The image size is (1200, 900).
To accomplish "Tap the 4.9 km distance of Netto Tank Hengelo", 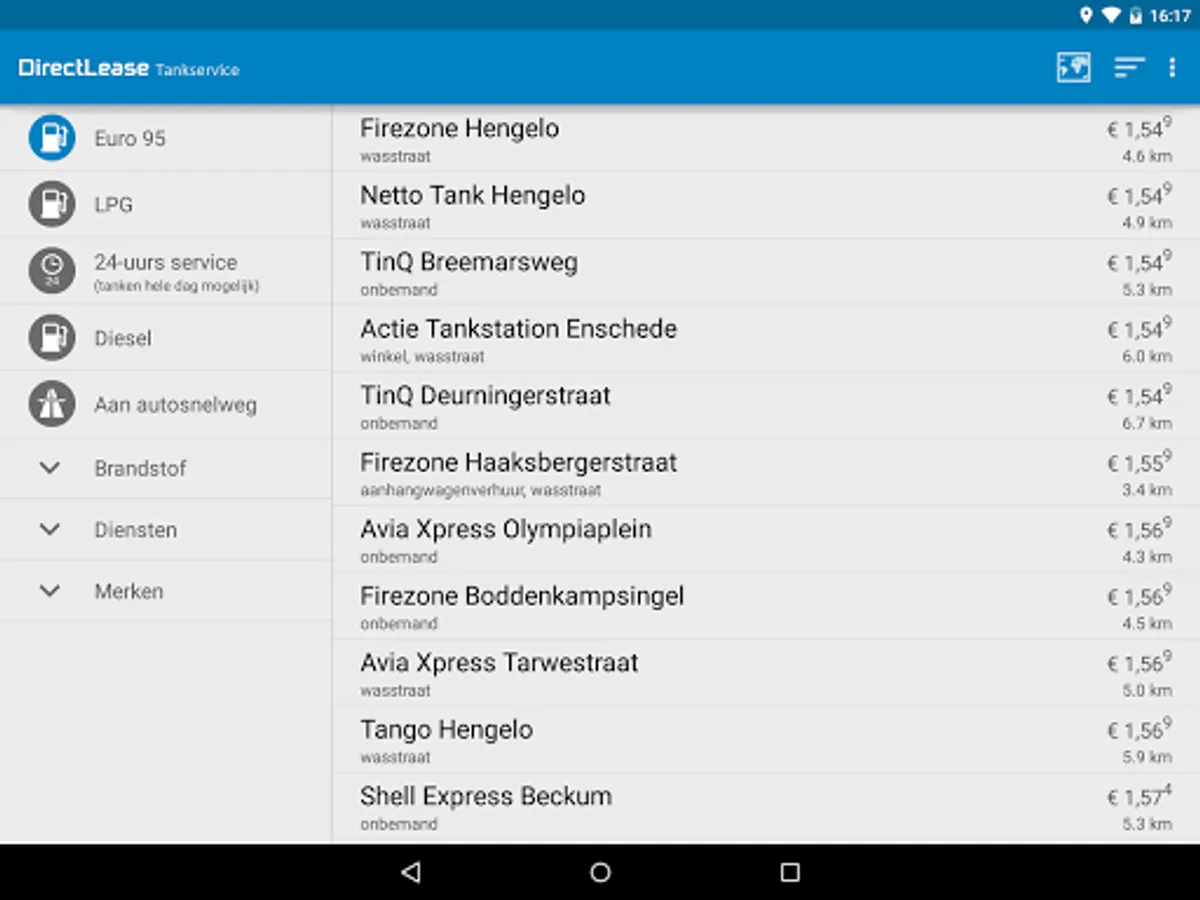I will pos(1147,223).
